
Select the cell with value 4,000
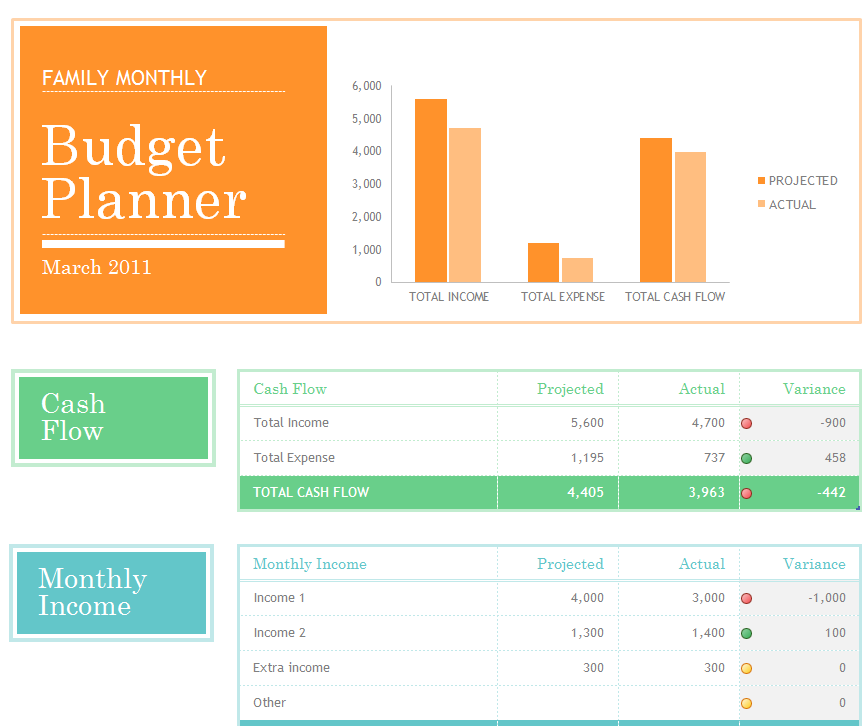point(558,598)
